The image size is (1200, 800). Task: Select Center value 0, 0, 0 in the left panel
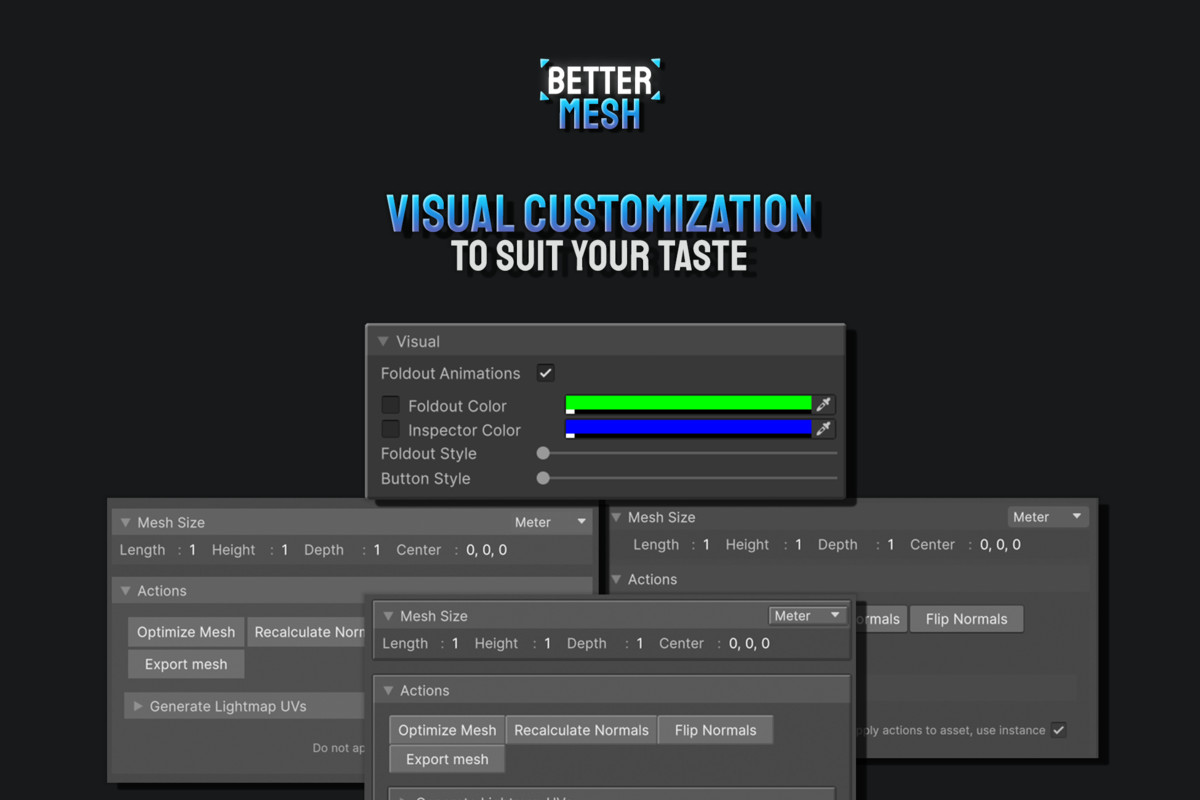coord(486,550)
